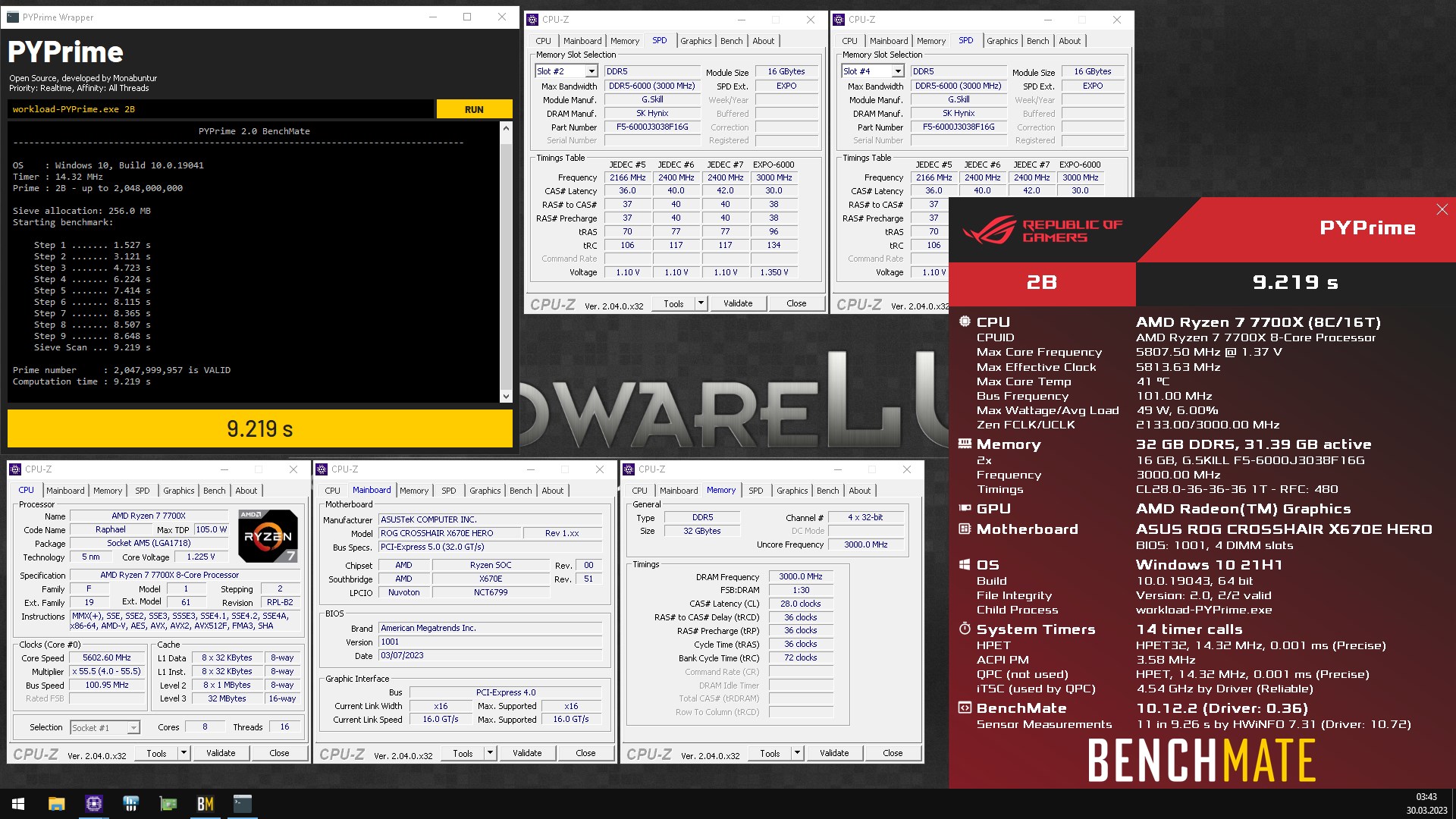Click the workload-PYPrime.exe 2B command field
This screenshot has height=819, width=1456.
click(221, 109)
